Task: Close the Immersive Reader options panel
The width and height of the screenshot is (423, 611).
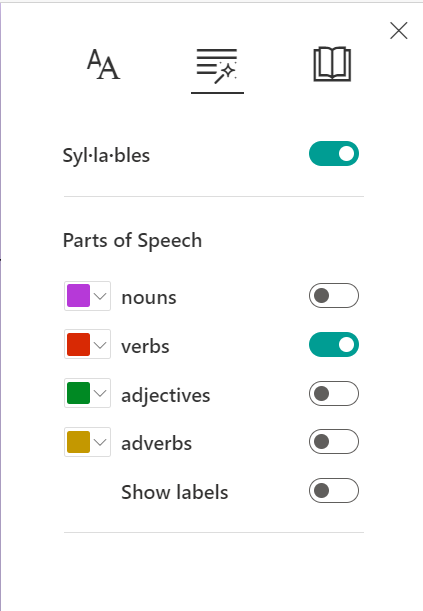Action: 398,30
